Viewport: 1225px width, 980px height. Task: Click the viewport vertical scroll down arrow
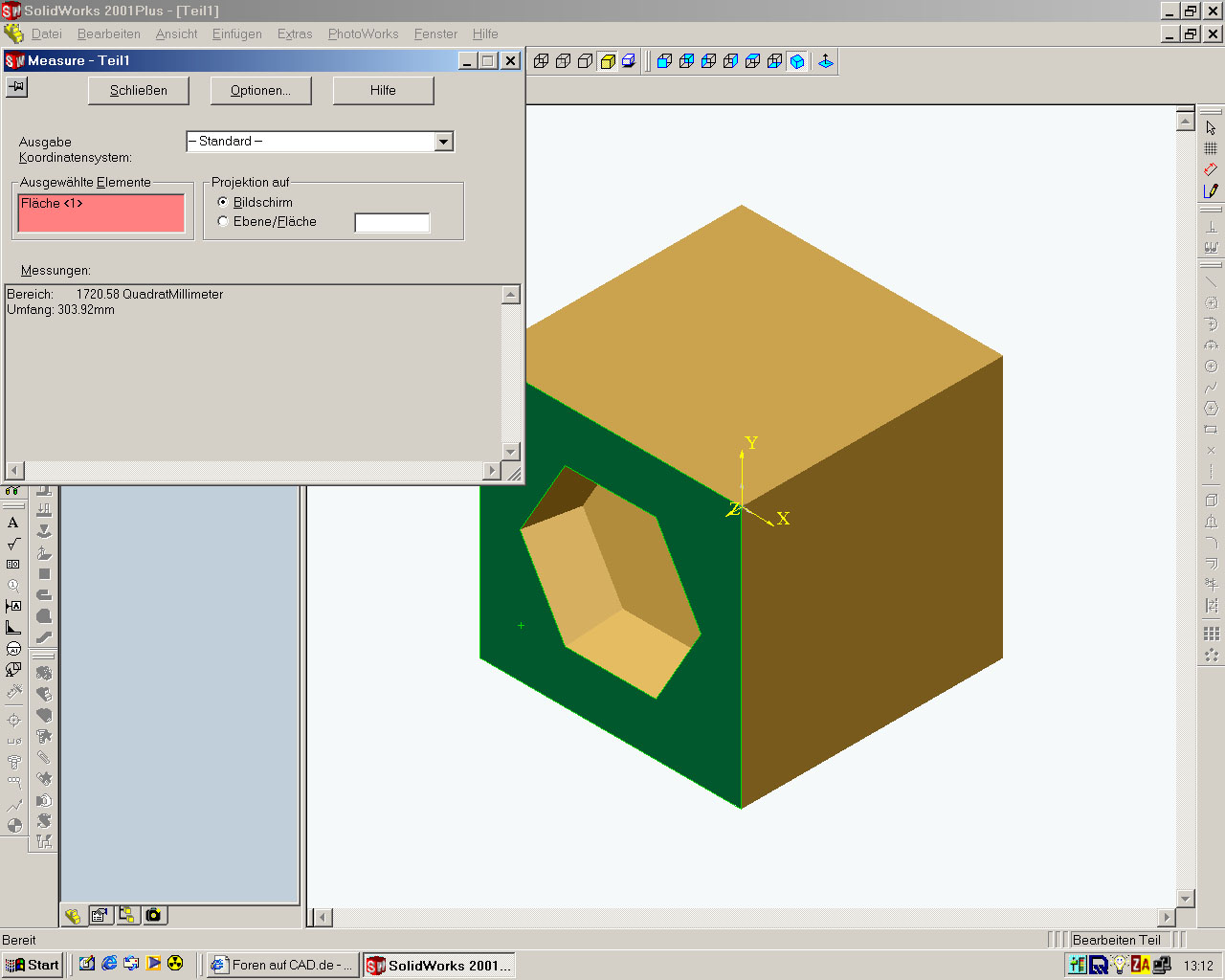point(1186,899)
